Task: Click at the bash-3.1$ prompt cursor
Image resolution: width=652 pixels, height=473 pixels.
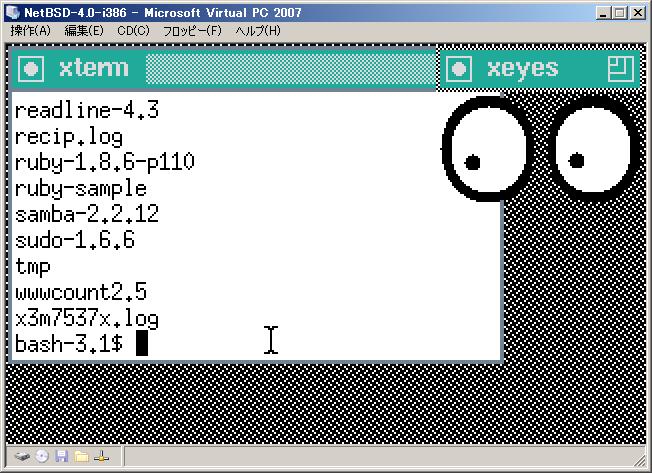Action: click(x=142, y=344)
